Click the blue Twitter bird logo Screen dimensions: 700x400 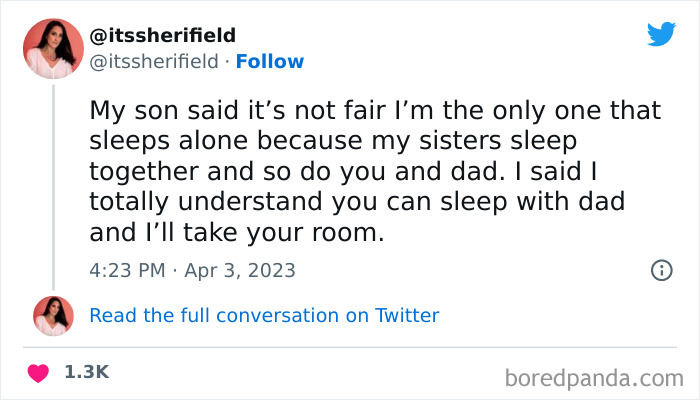[x=661, y=34]
